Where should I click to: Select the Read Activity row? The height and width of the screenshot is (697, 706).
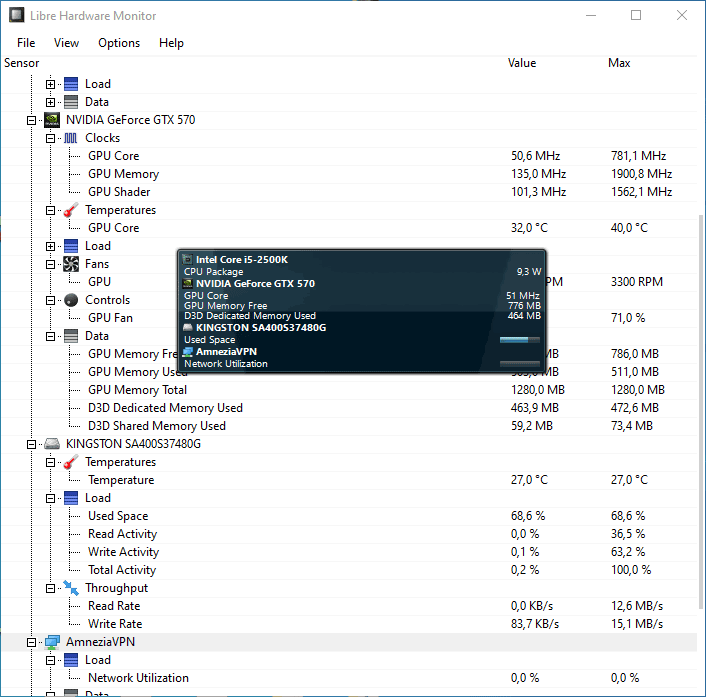[x=349, y=534]
